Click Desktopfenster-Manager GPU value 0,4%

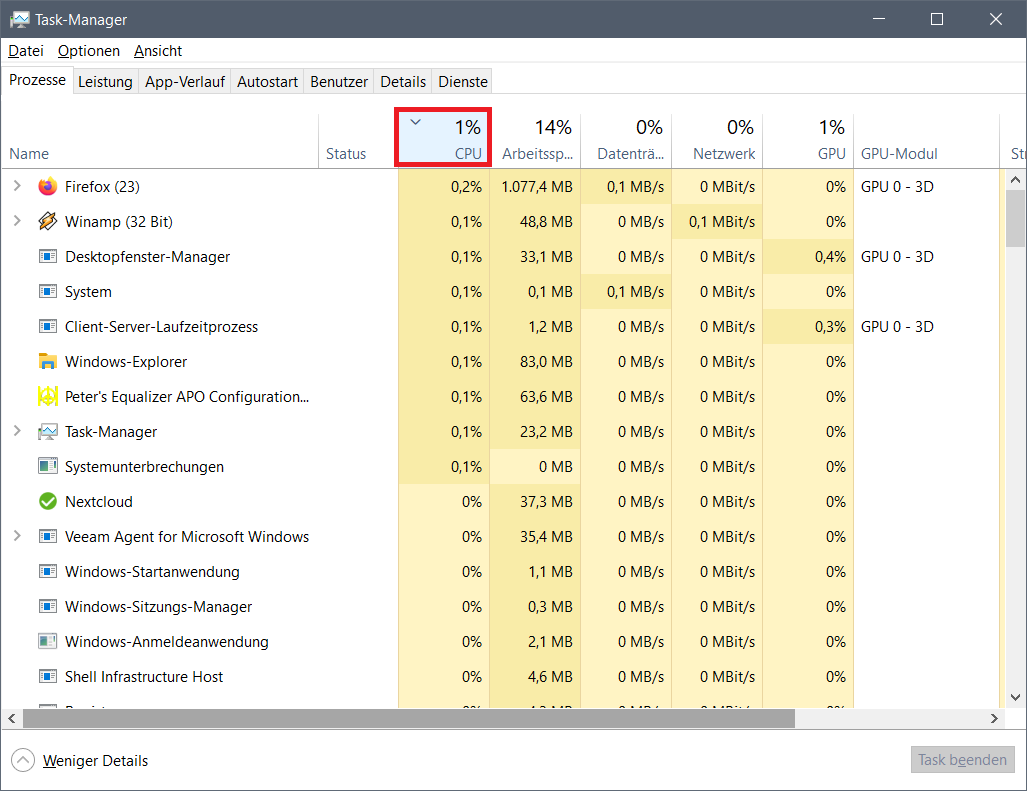pos(830,257)
